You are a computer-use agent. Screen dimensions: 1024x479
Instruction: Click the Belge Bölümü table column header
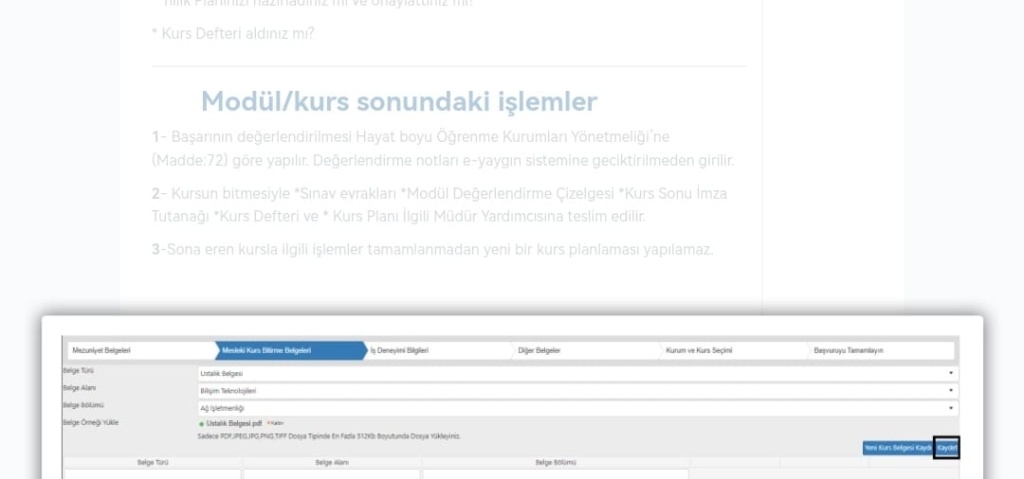[555, 462]
